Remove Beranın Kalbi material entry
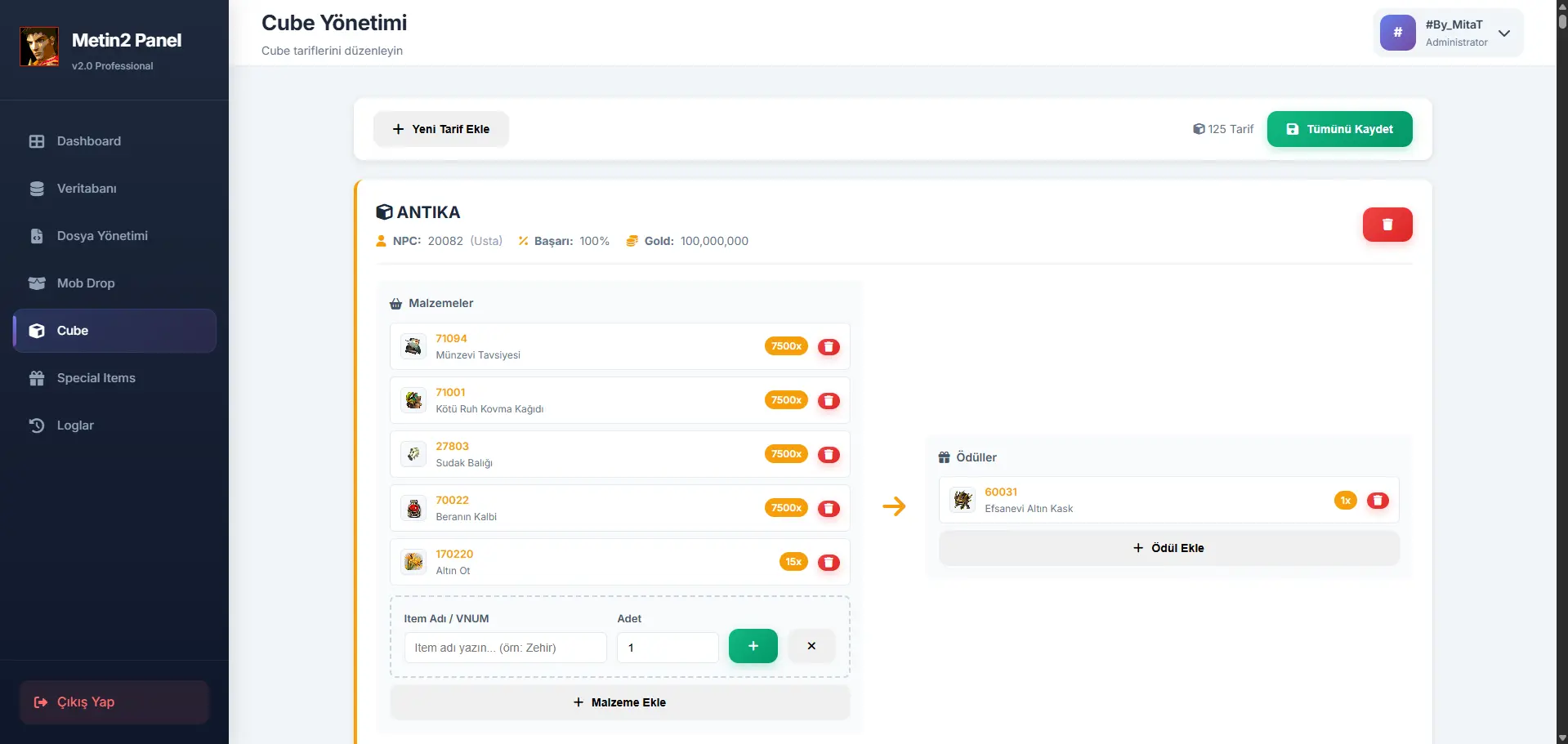 pyautogui.click(x=829, y=509)
